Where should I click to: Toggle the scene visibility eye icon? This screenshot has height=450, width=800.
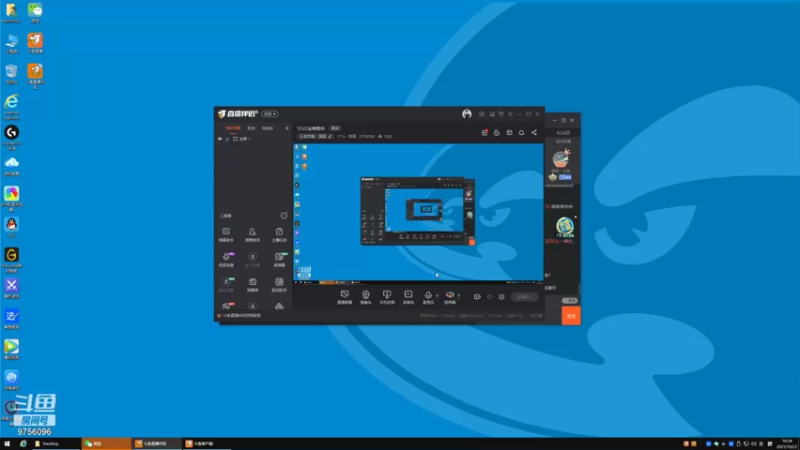[220, 139]
